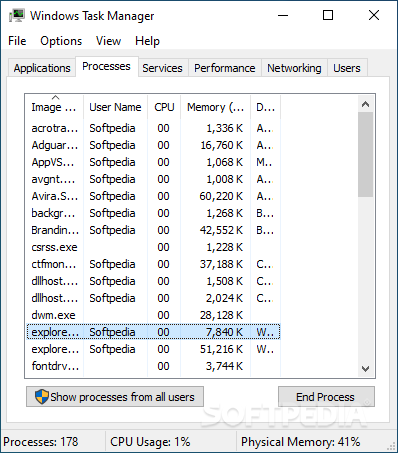
Task: Click the vertical scrollbar thumb
Action: 365,154
